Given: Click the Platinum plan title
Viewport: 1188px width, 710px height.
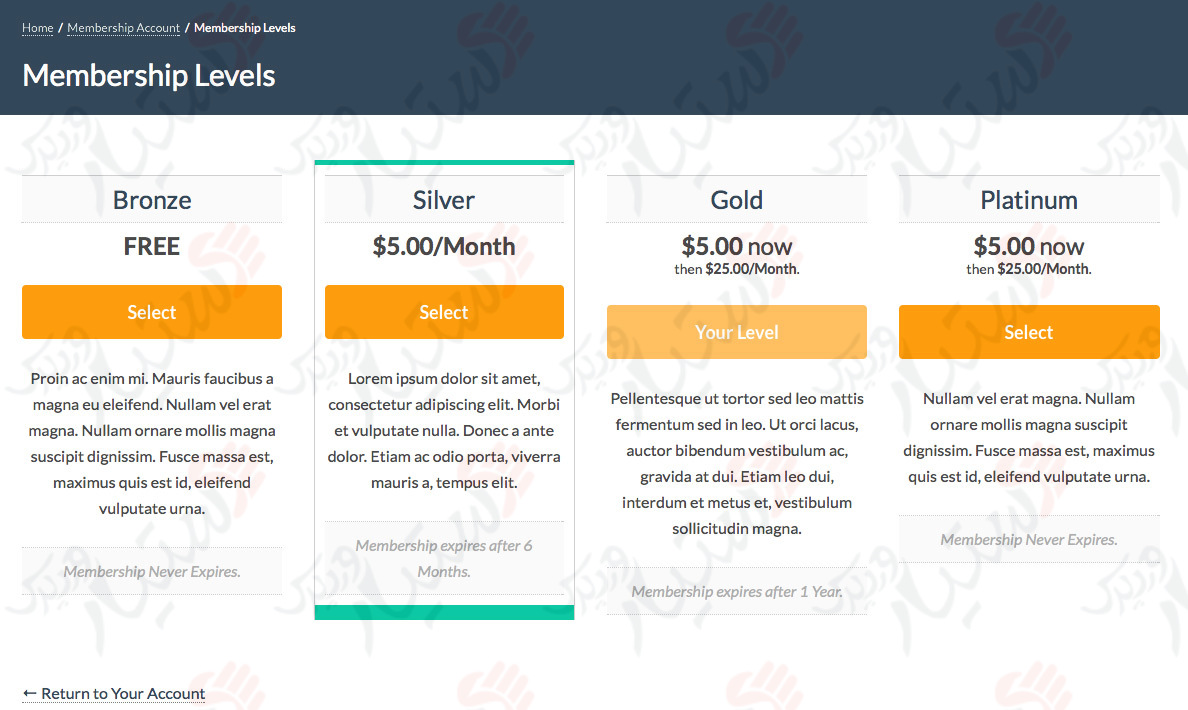Looking at the screenshot, I should [x=1029, y=199].
